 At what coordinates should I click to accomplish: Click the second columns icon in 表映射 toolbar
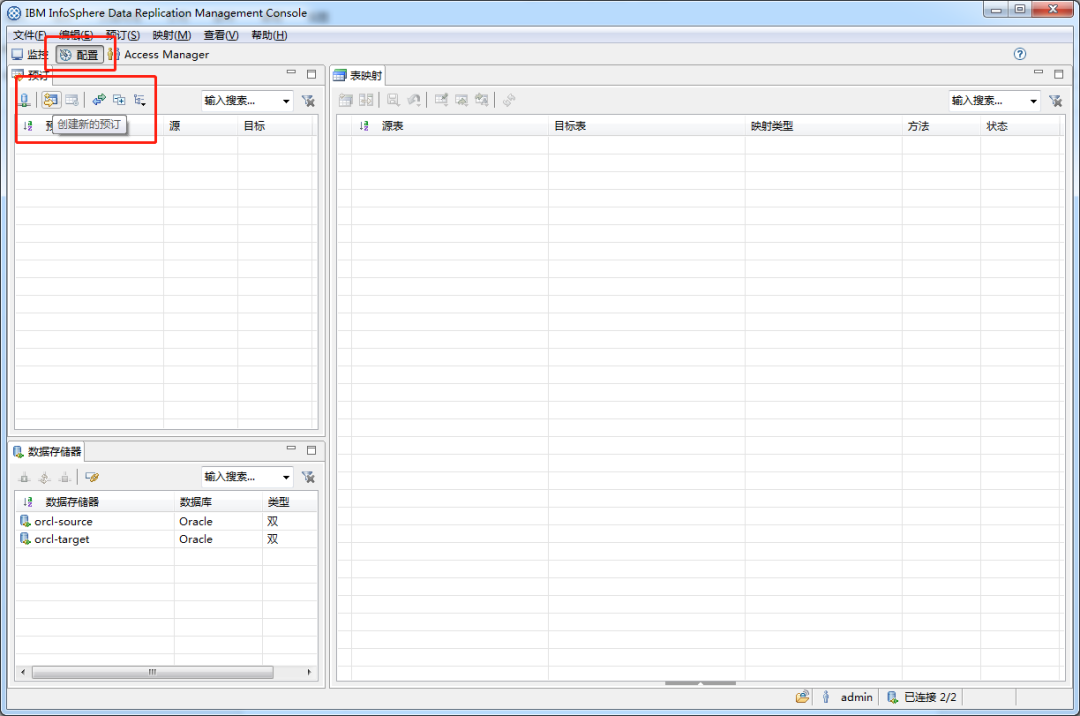366,100
